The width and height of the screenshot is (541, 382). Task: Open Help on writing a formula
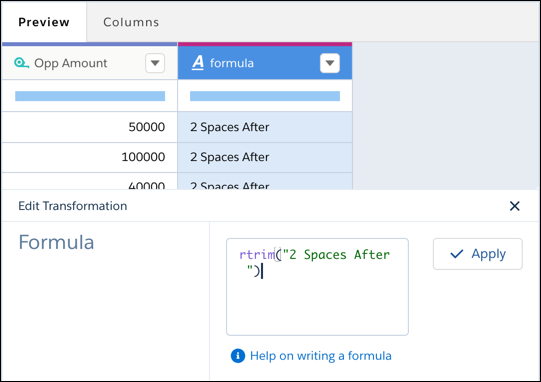click(x=321, y=356)
